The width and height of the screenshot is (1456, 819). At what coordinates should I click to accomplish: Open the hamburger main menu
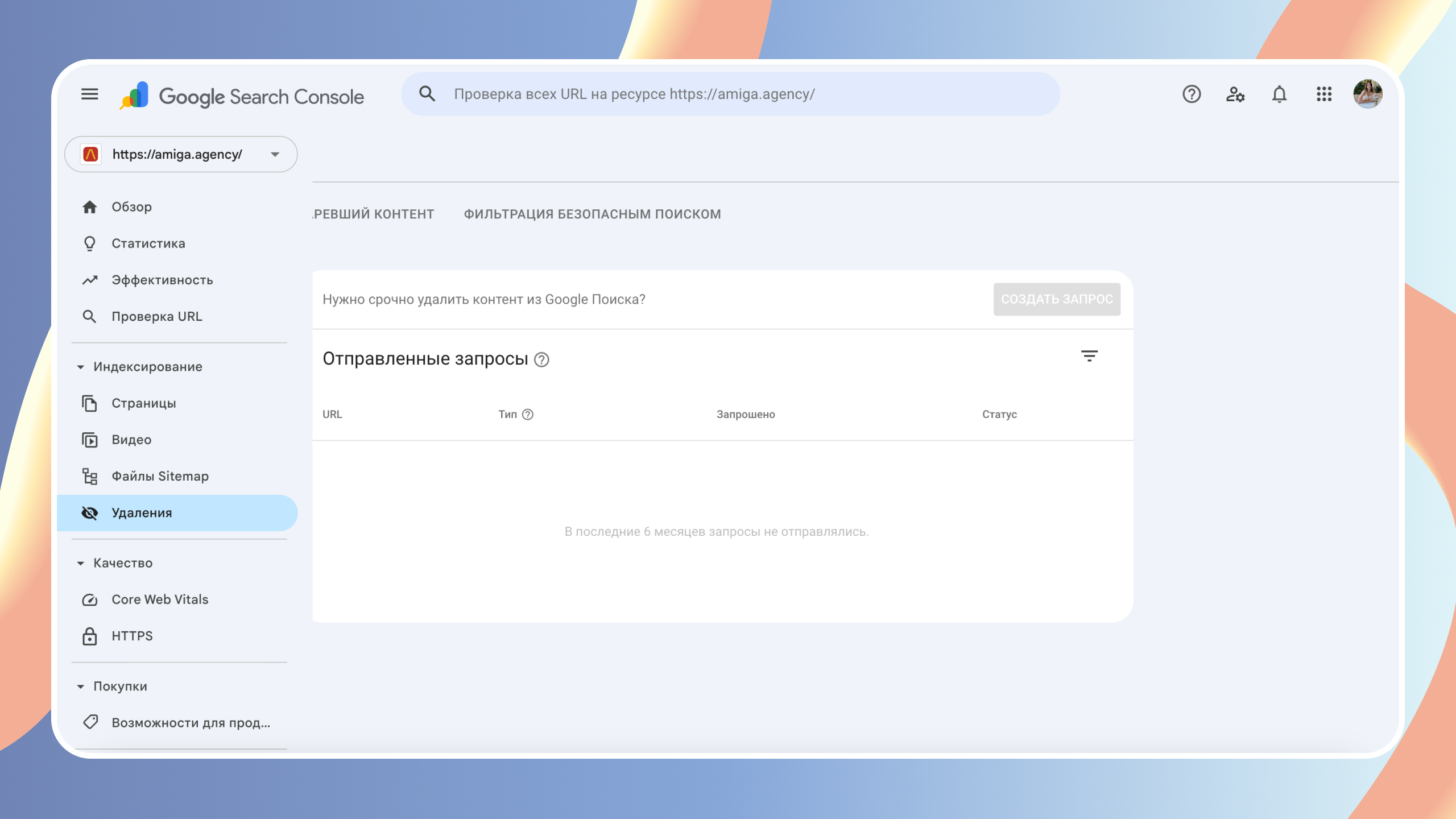[x=89, y=94]
